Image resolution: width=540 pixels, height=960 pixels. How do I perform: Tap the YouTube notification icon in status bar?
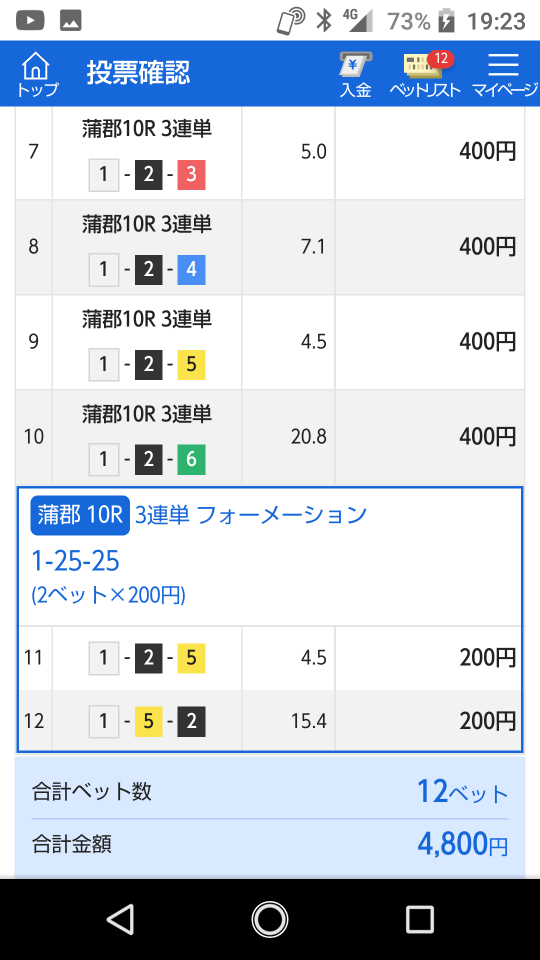click(x=30, y=21)
